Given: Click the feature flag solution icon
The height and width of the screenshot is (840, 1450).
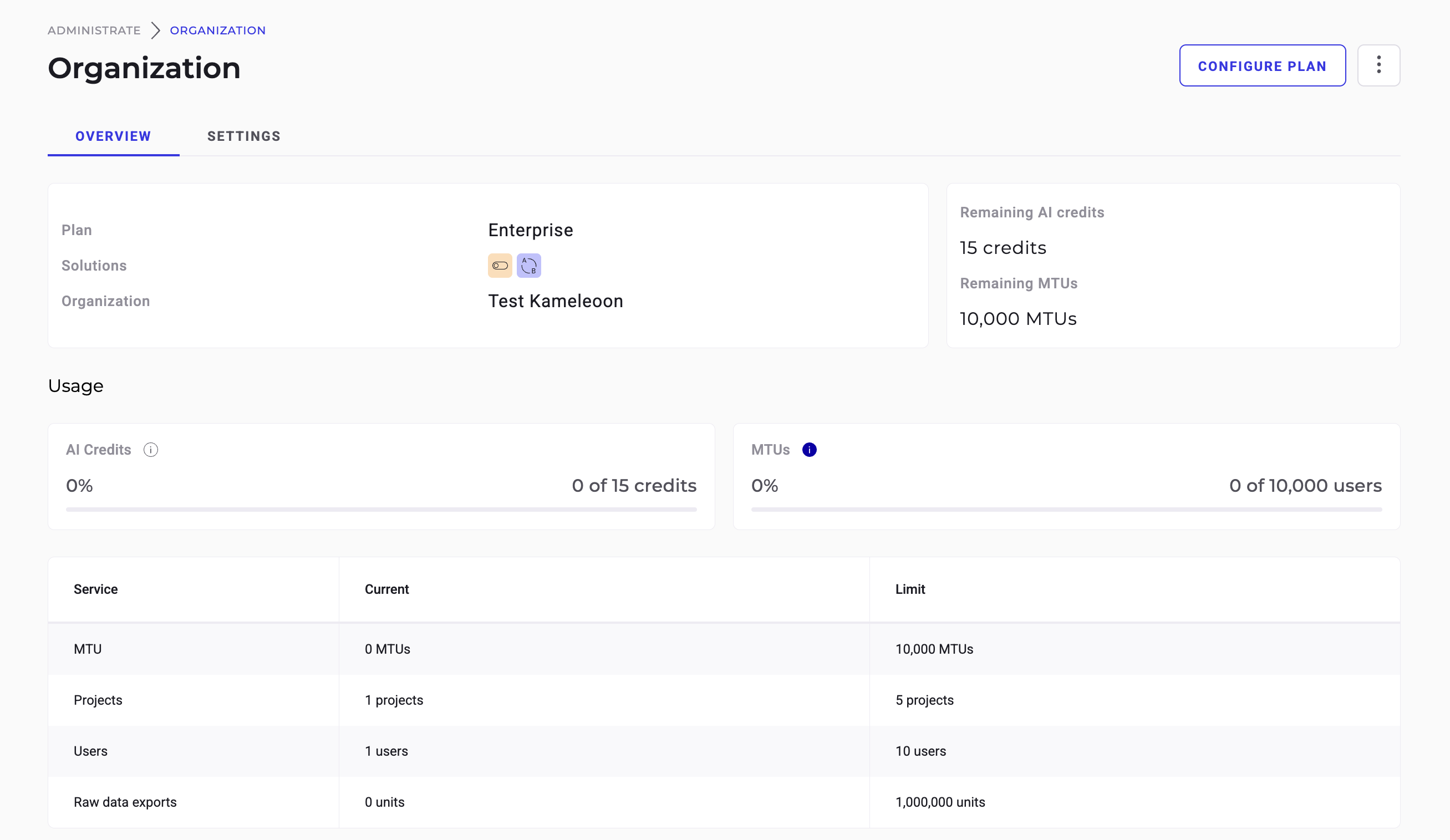Looking at the screenshot, I should [x=500, y=266].
